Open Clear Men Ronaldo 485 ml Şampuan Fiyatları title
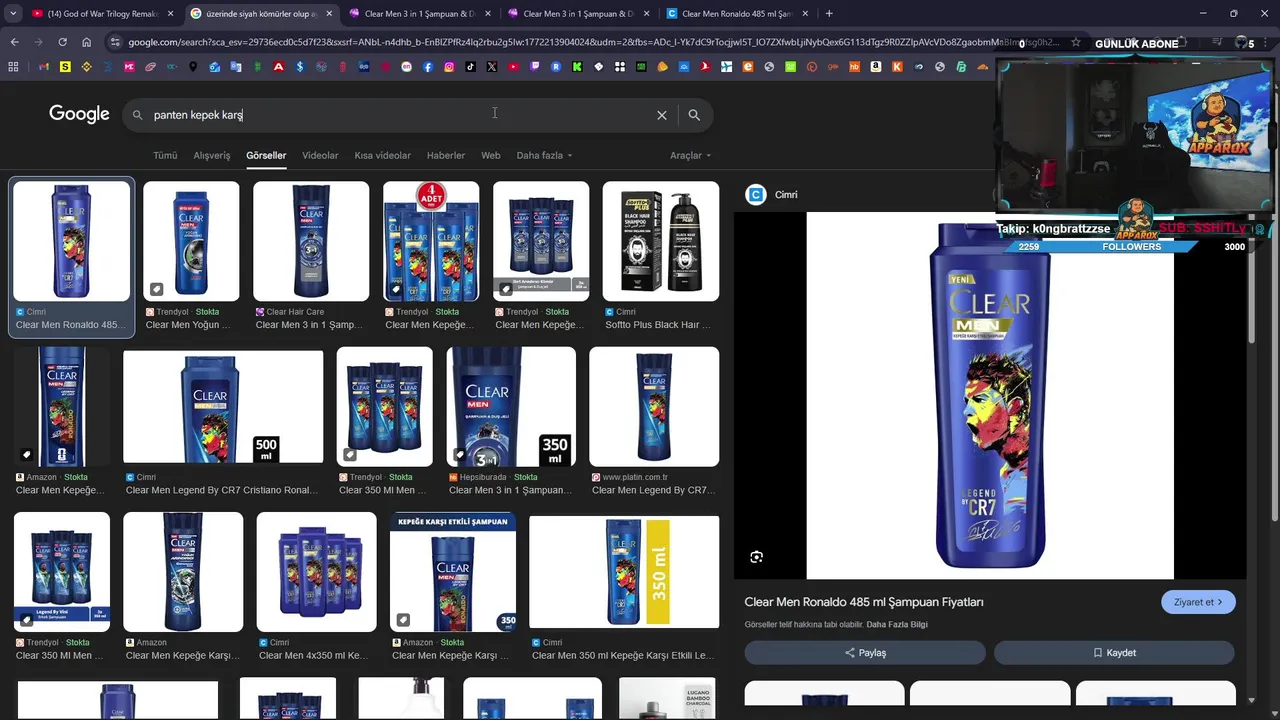Image resolution: width=1280 pixels, height=720 pixels. (864, 602)
